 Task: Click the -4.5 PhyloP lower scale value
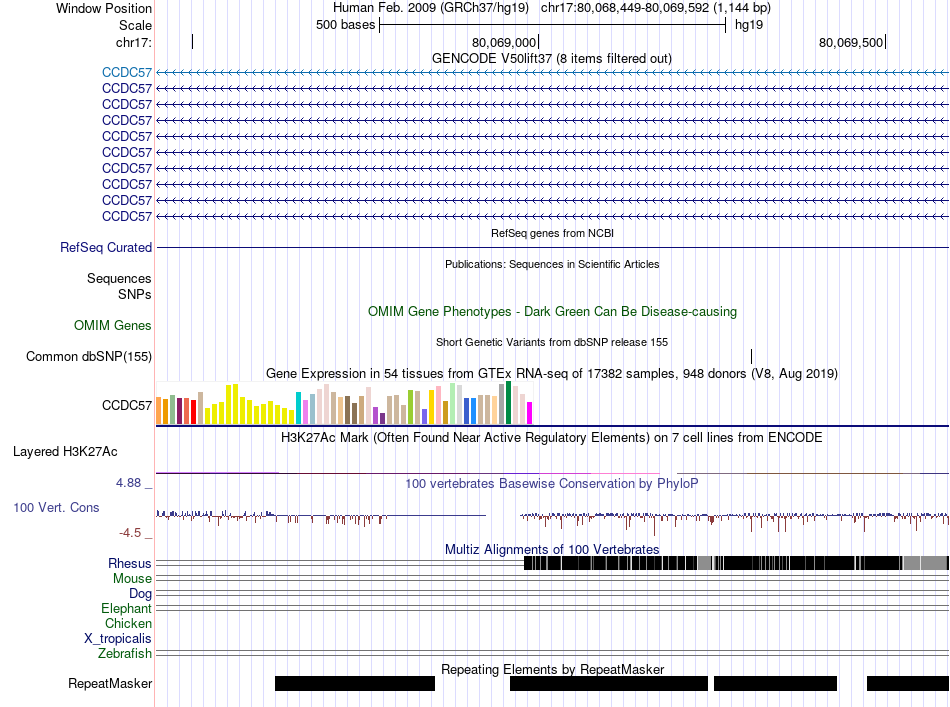coord(130,533)
